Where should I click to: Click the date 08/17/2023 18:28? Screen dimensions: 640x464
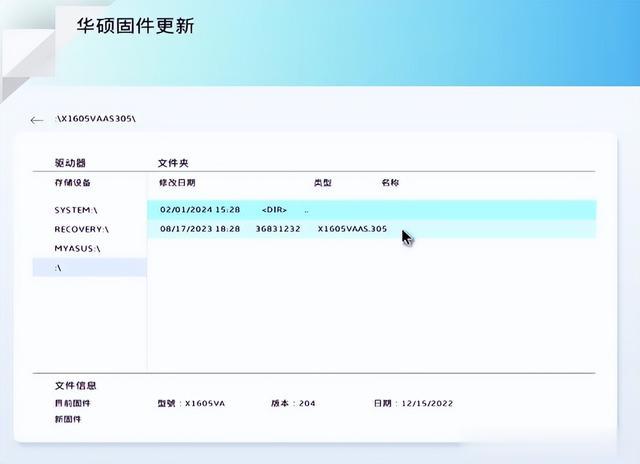click(200, 229)
